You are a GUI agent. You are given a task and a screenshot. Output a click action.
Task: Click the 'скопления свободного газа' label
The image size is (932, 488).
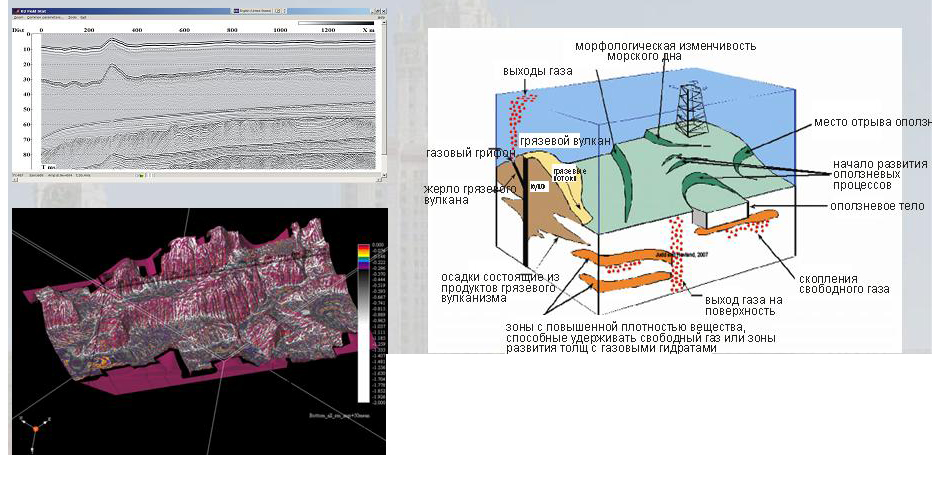pos(845,282)
